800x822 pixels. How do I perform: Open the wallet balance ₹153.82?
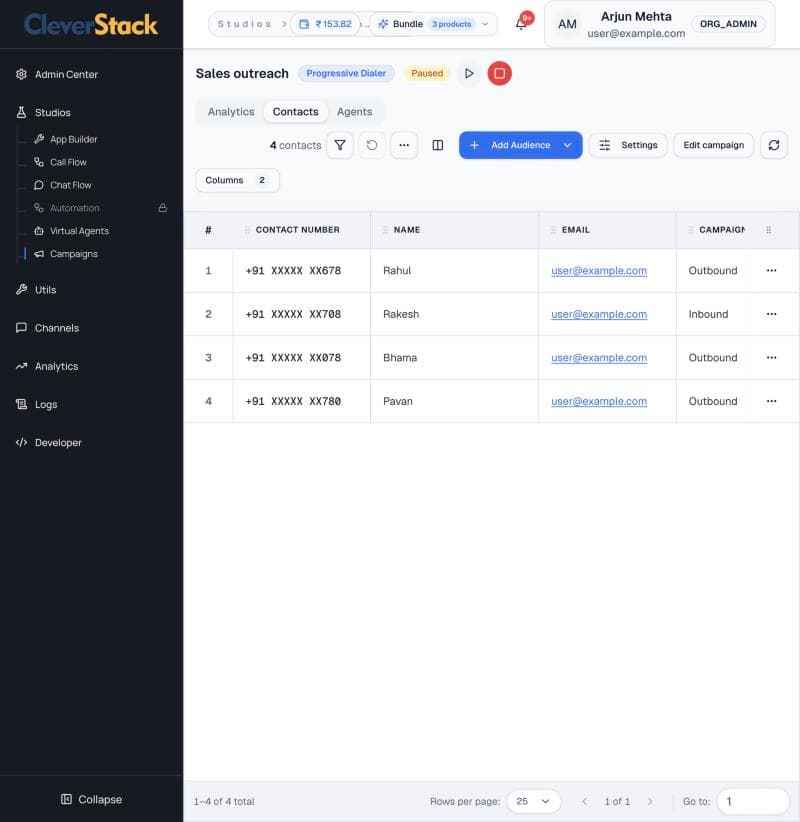pyautogui.click(x=326, y=24)
